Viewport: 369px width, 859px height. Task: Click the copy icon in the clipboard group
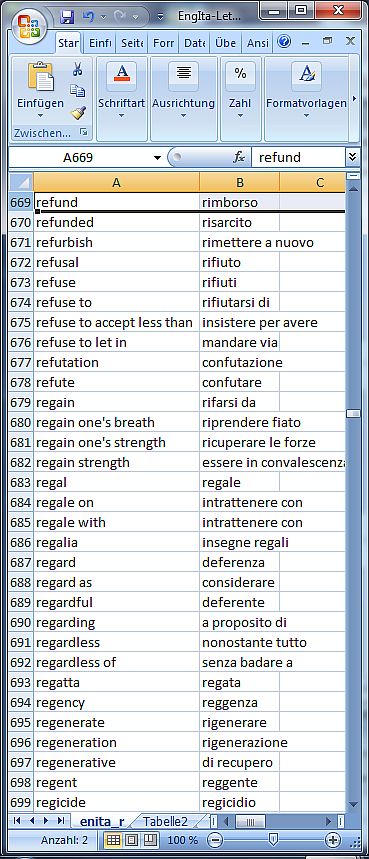coord(78,90)
